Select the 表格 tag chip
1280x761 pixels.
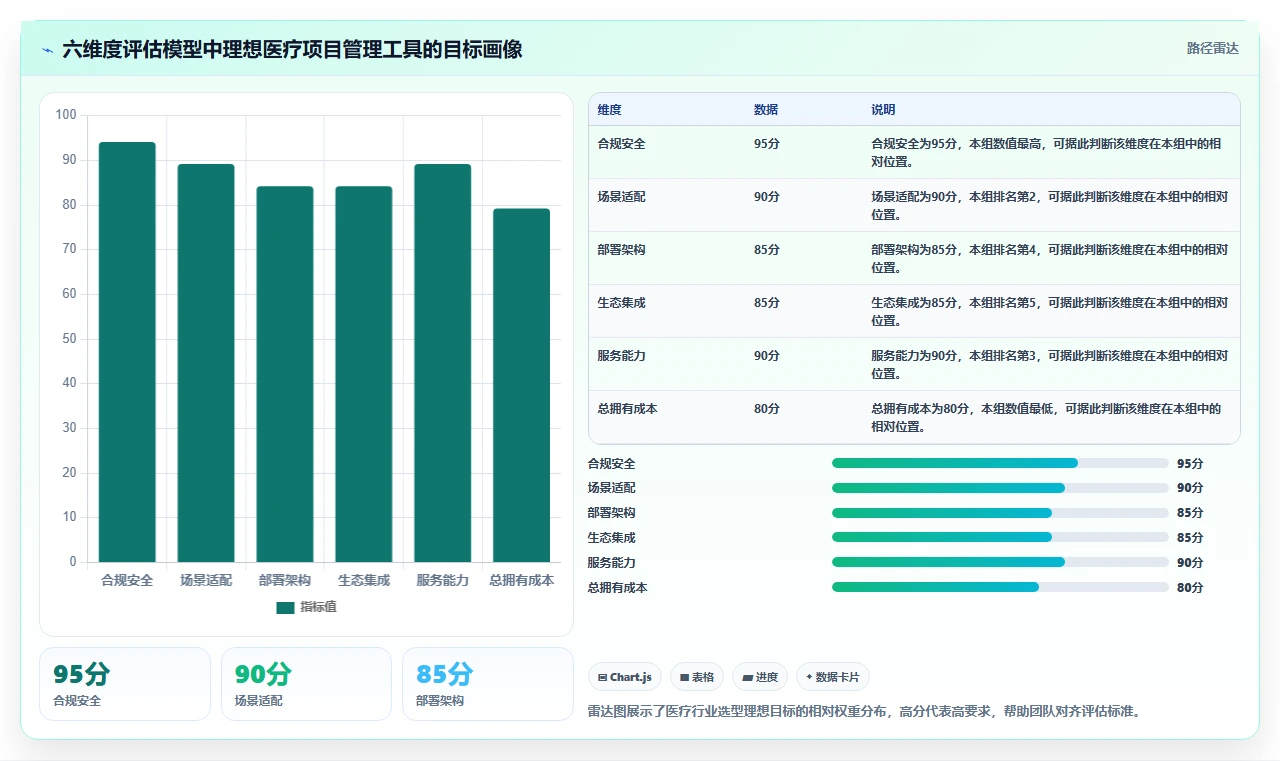(x=697, y=677)
